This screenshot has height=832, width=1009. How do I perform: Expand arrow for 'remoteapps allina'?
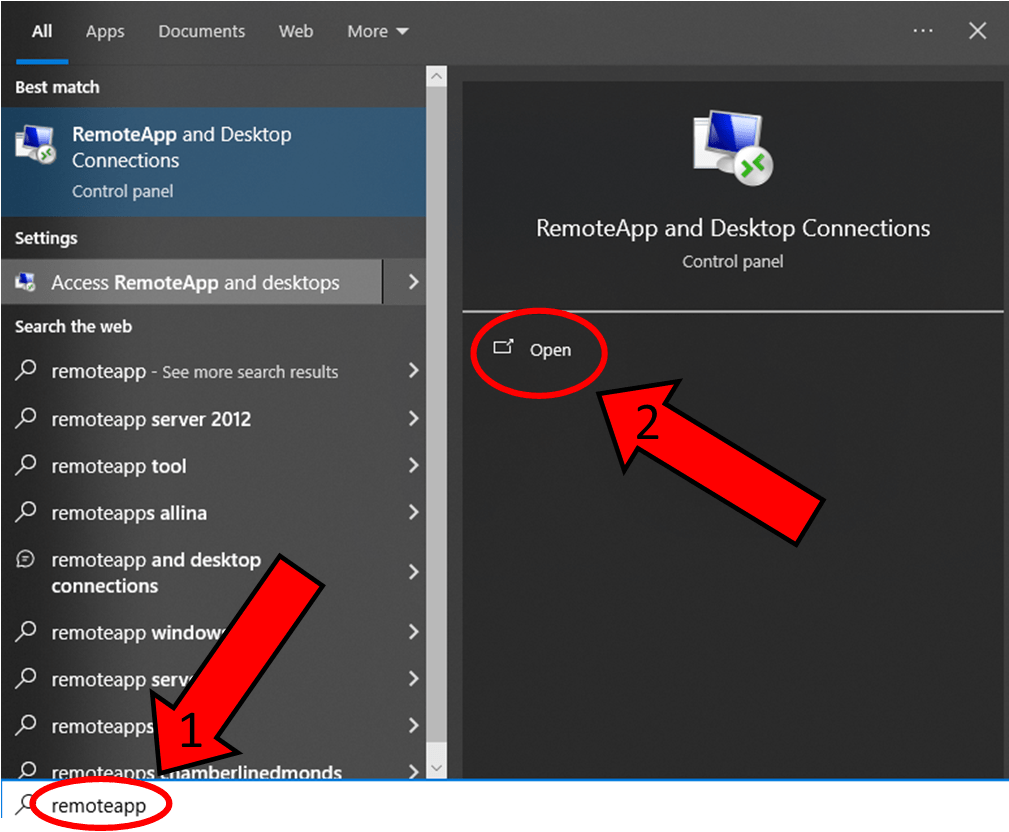tap(413, 512)
